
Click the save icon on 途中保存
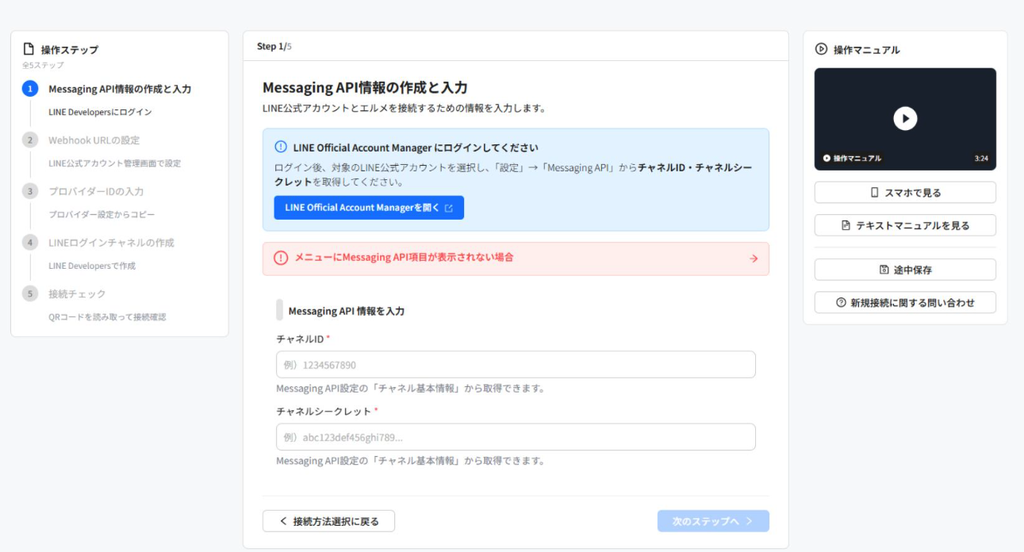click(884, 270)
